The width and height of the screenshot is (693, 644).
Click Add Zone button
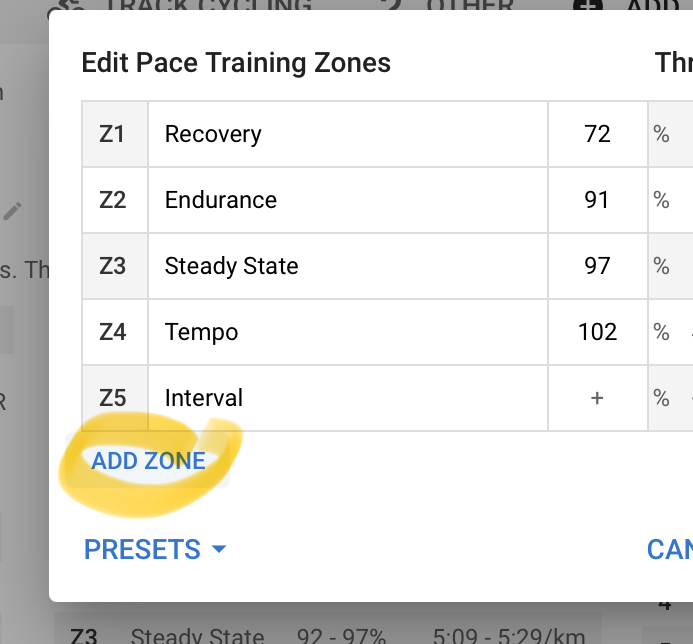(x=148, y=461)
